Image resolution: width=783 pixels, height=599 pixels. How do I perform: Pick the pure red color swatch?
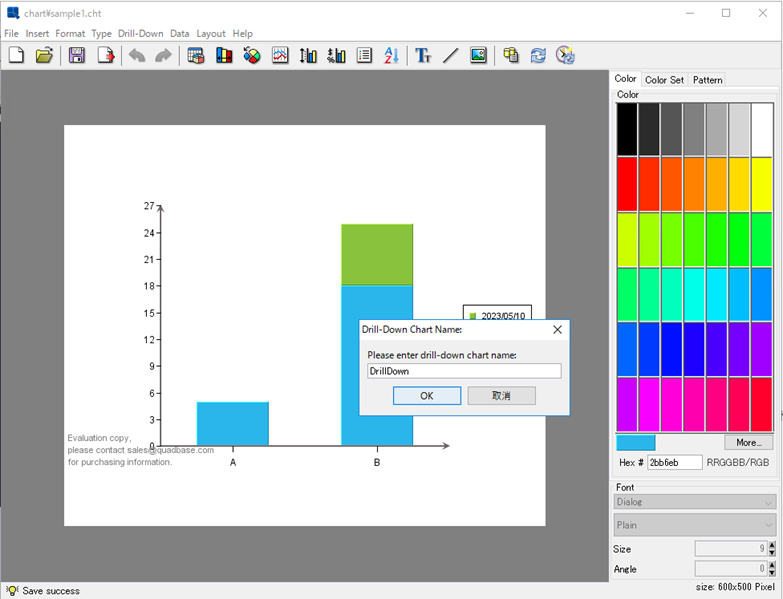[x=627, y=183]
